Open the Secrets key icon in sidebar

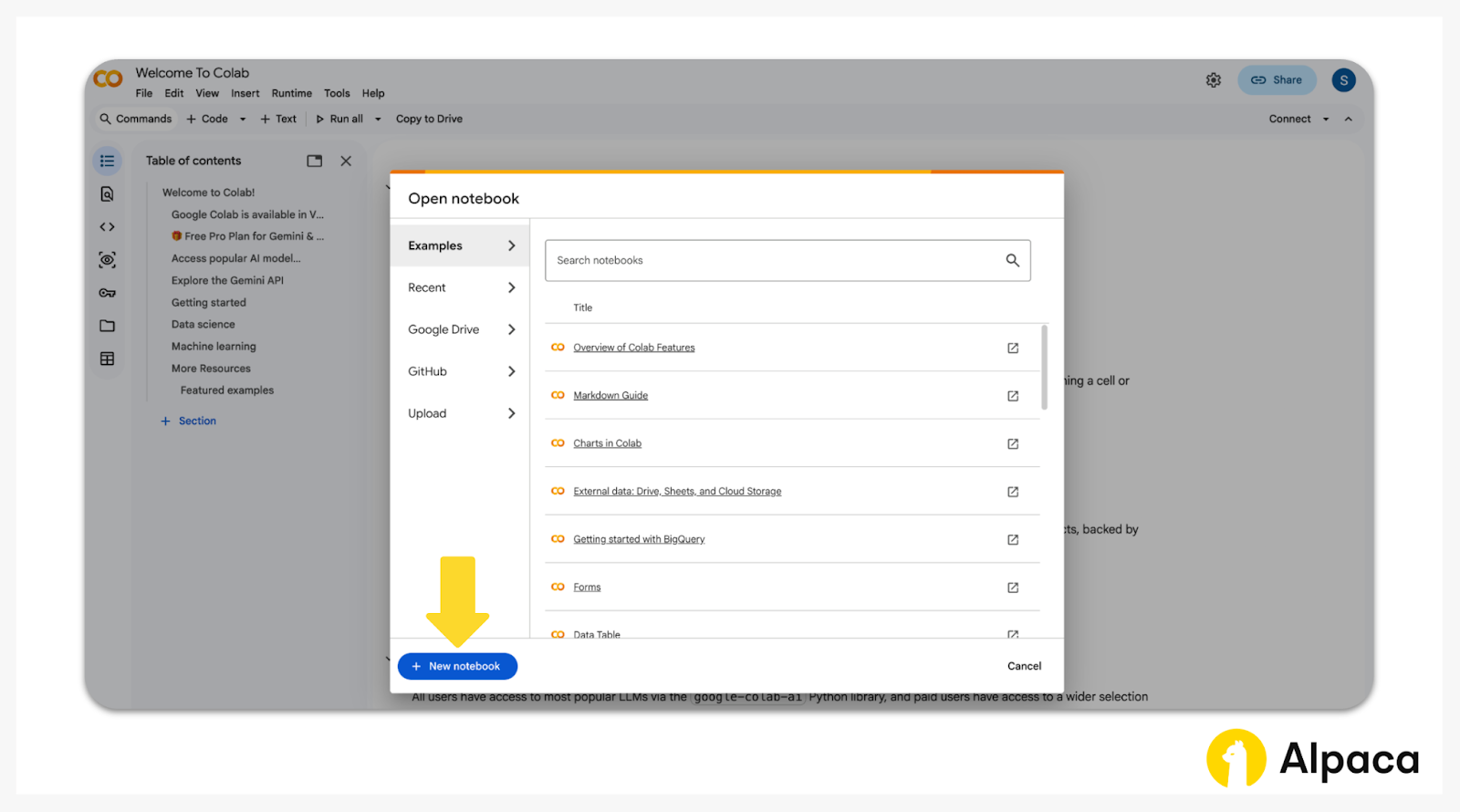coord(107,293)
